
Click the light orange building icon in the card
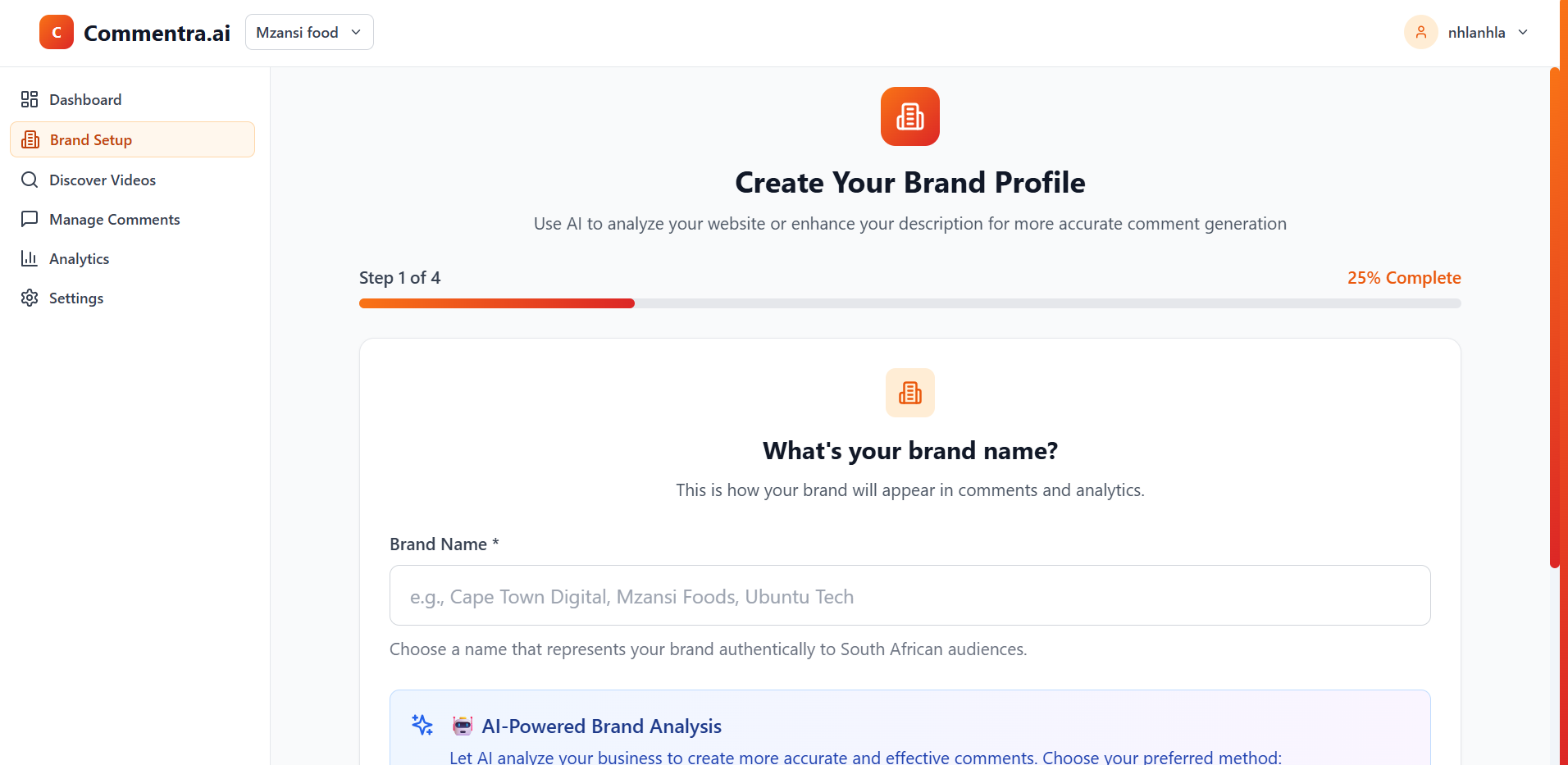(910, 393)
